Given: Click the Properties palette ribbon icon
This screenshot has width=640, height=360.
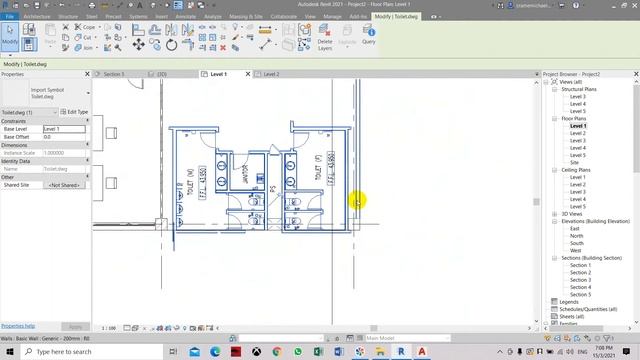Looking at the screenshot, I should [x=29, y=44].
